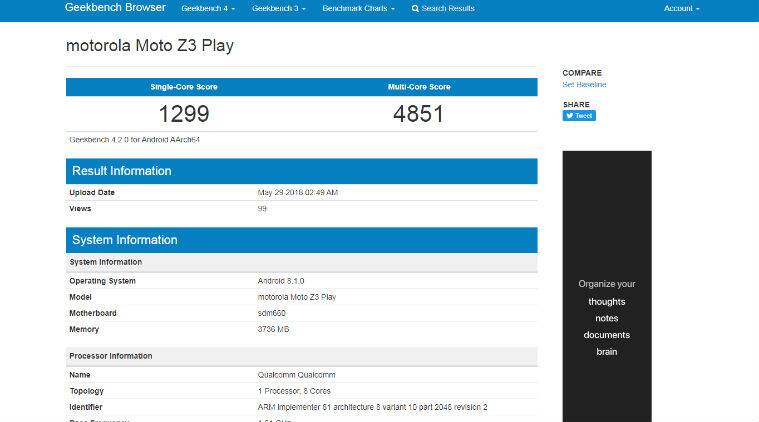Image resolution: width=759 pixels, height=422 pixels.
Task: Open the Benchmark Charts dropdown
Action: [x=359, y=8]
